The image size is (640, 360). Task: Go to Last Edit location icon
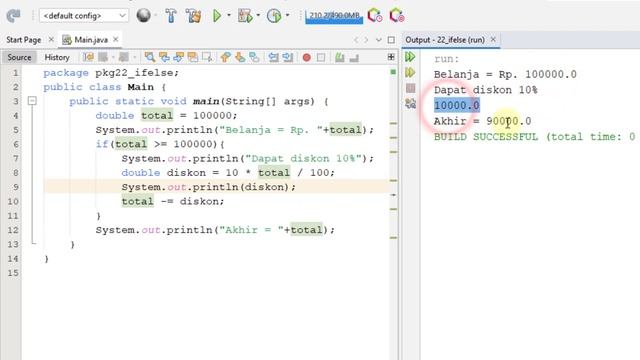89,58
